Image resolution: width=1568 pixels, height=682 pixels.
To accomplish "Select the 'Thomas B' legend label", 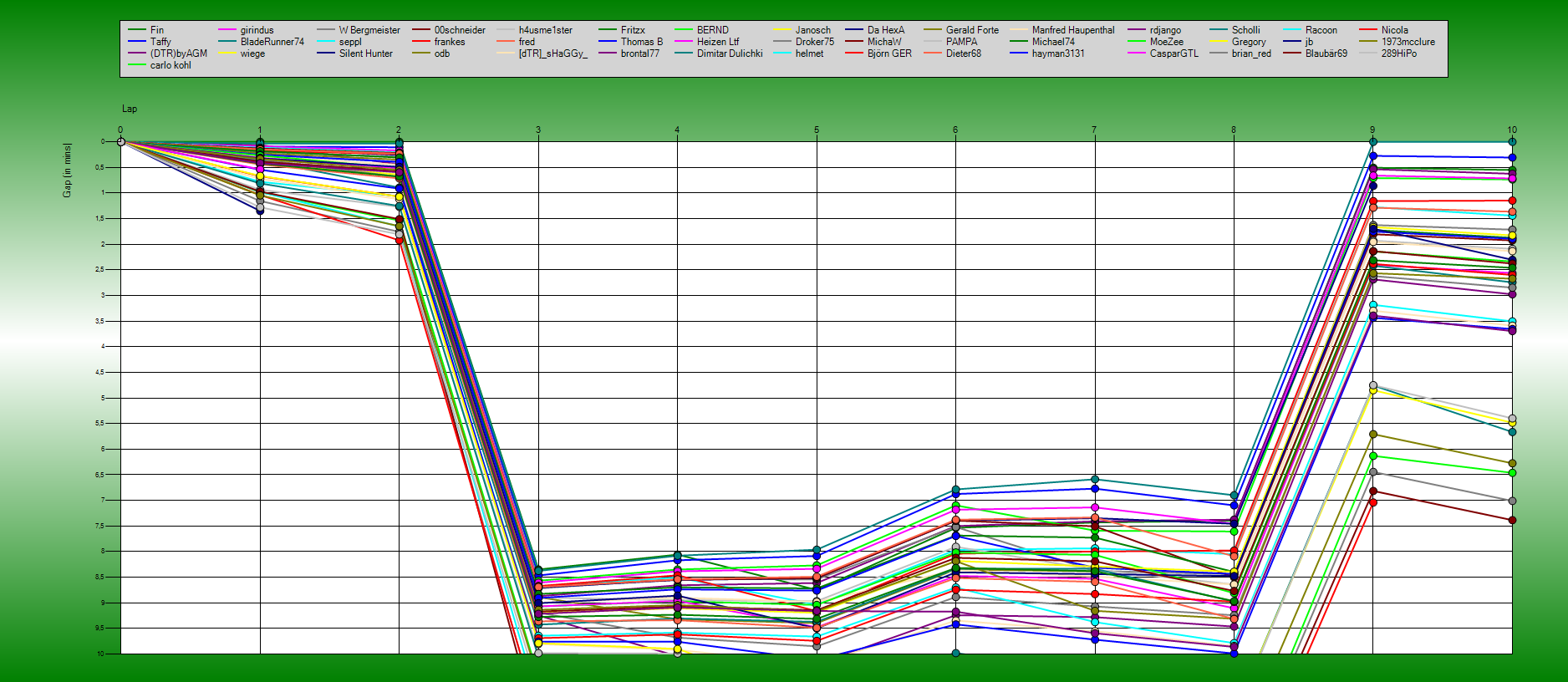I will (x=642, y=42).
